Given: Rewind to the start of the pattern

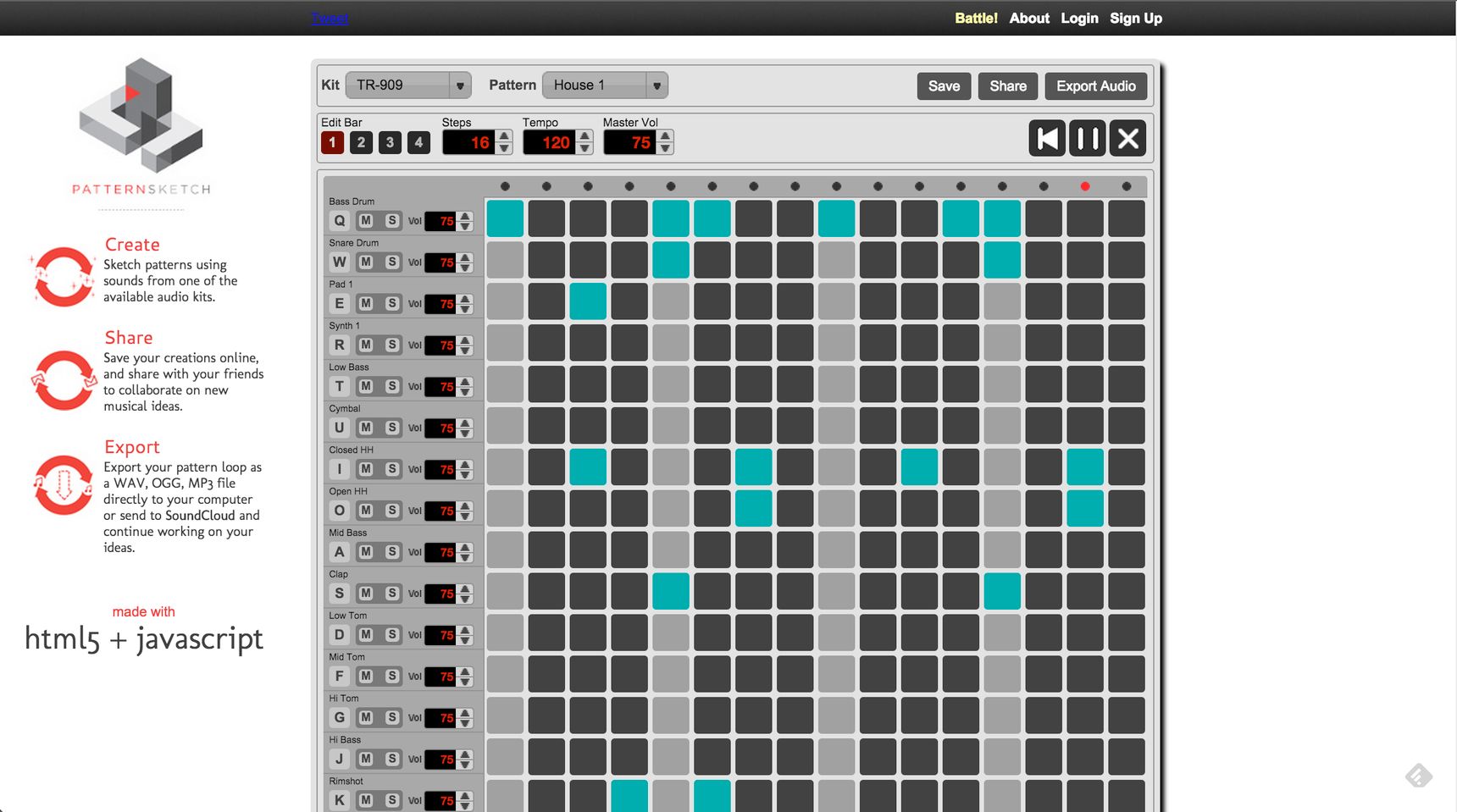Looking at the screenshot, I should coord(1047,138).
